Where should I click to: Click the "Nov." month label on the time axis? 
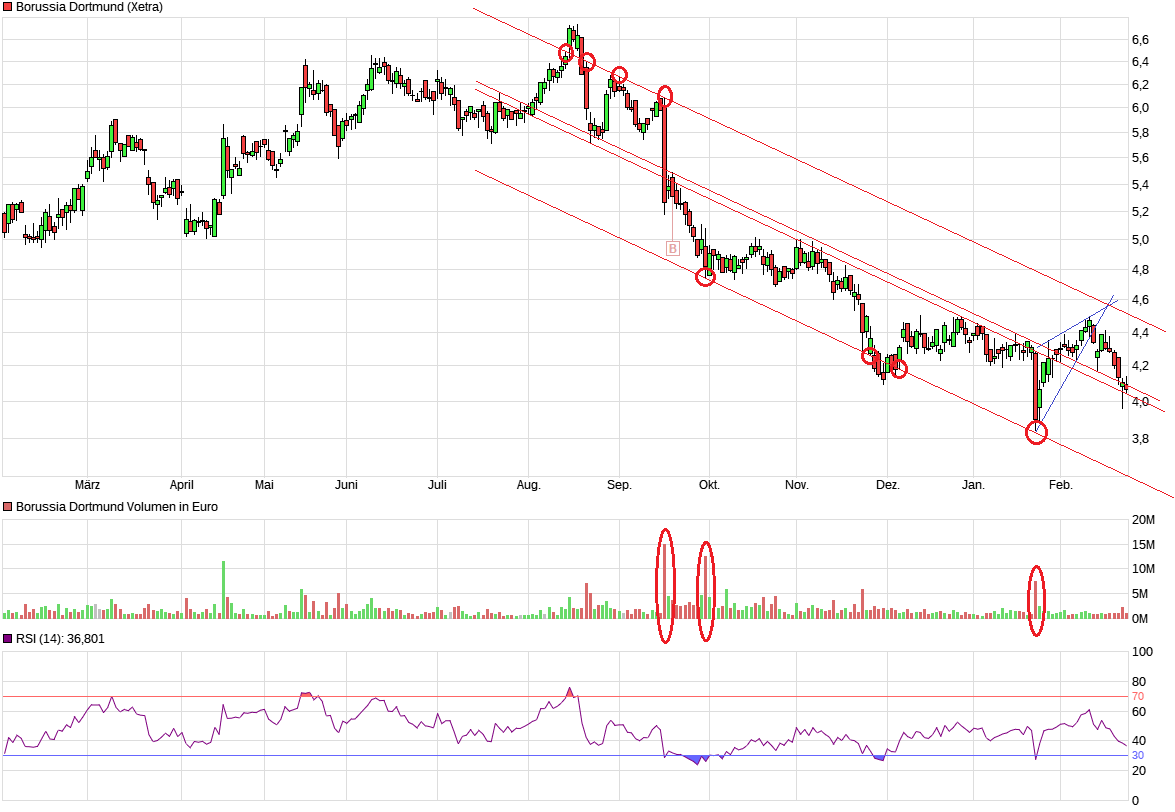pos(797,485)
